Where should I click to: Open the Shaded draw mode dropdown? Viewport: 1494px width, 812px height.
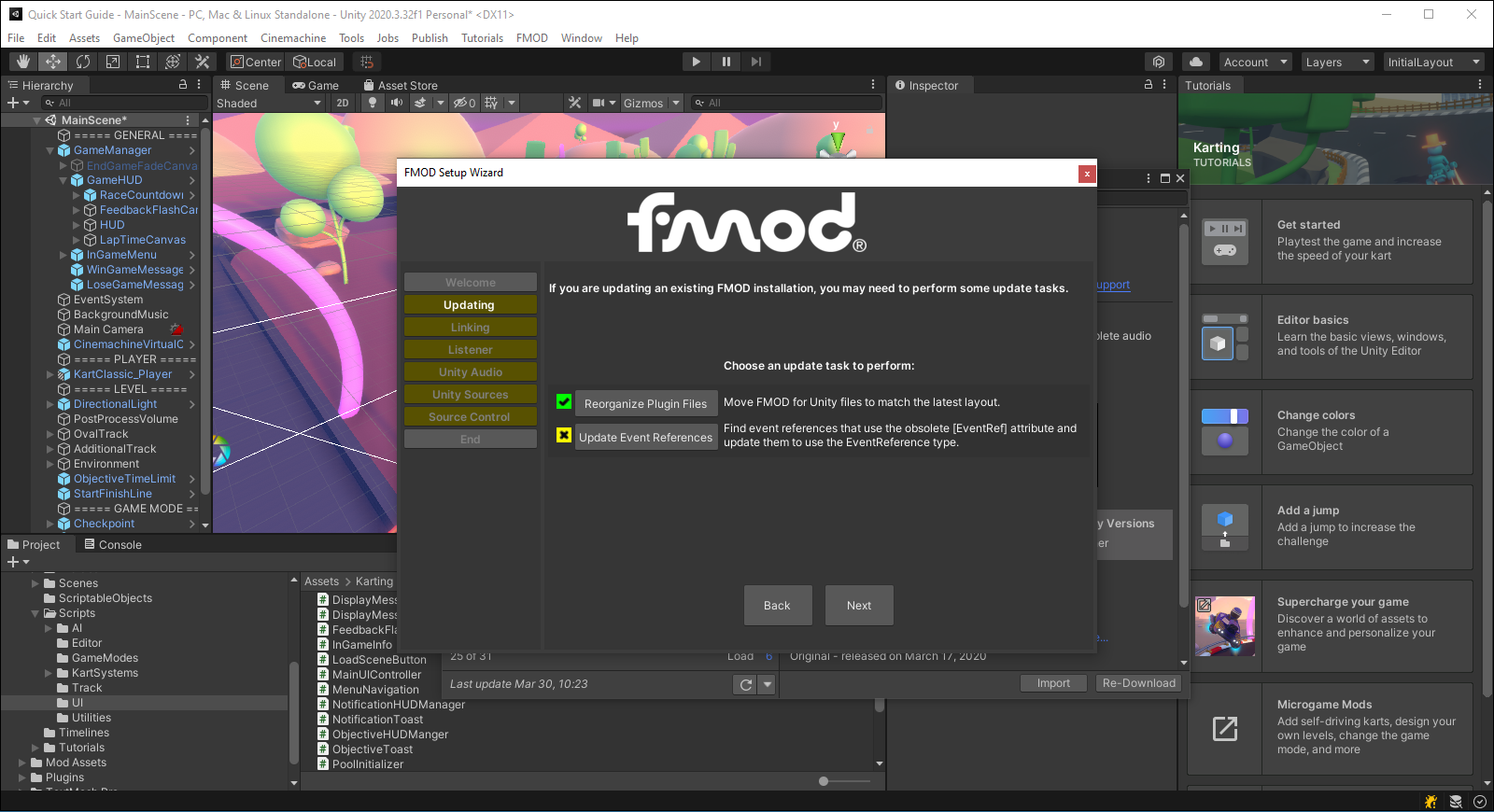pyautogui.click(x=269, y=103)
